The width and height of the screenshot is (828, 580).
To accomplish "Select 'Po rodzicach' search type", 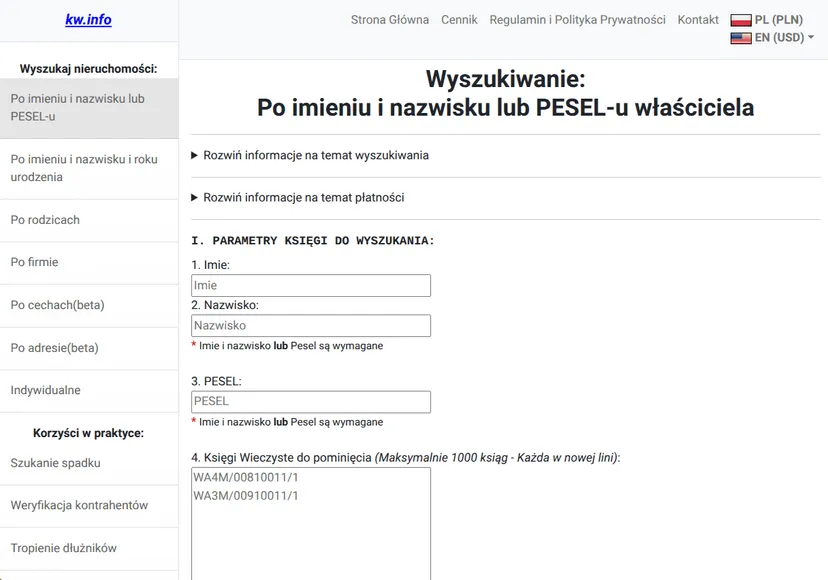I will click(x=89, y=220).
